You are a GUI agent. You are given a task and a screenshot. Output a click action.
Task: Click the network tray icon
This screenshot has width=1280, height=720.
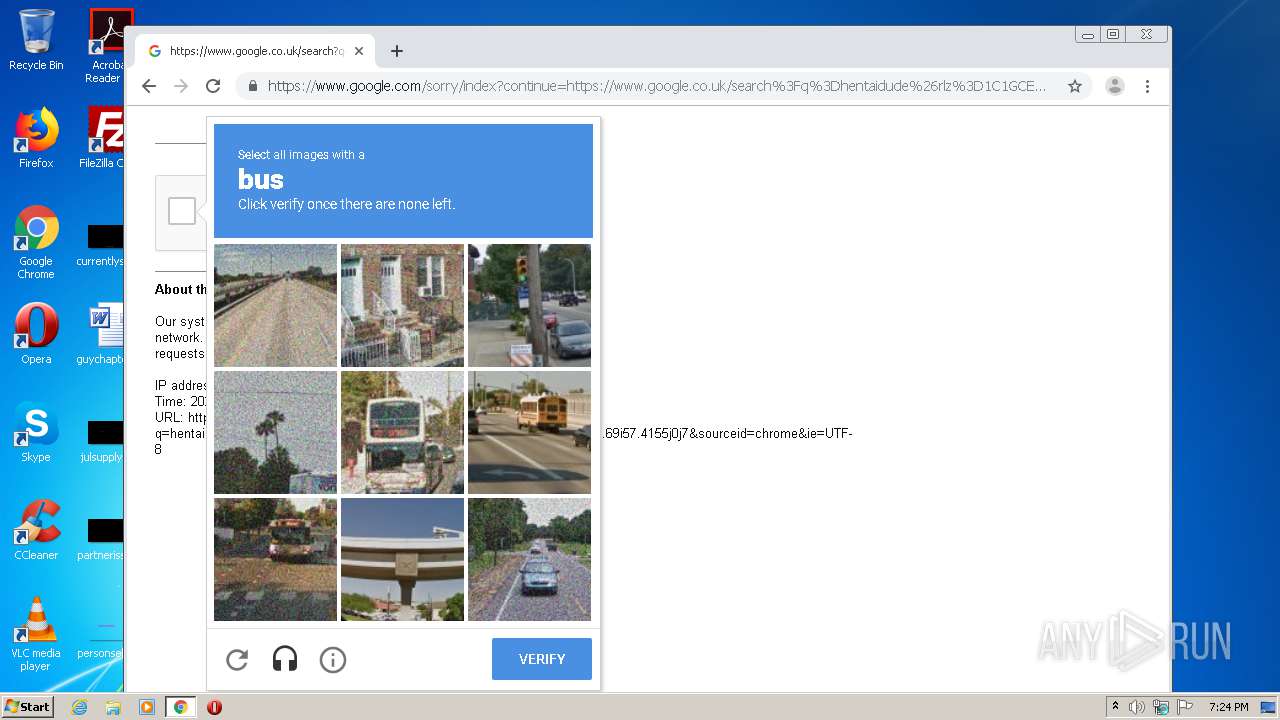1161,707
